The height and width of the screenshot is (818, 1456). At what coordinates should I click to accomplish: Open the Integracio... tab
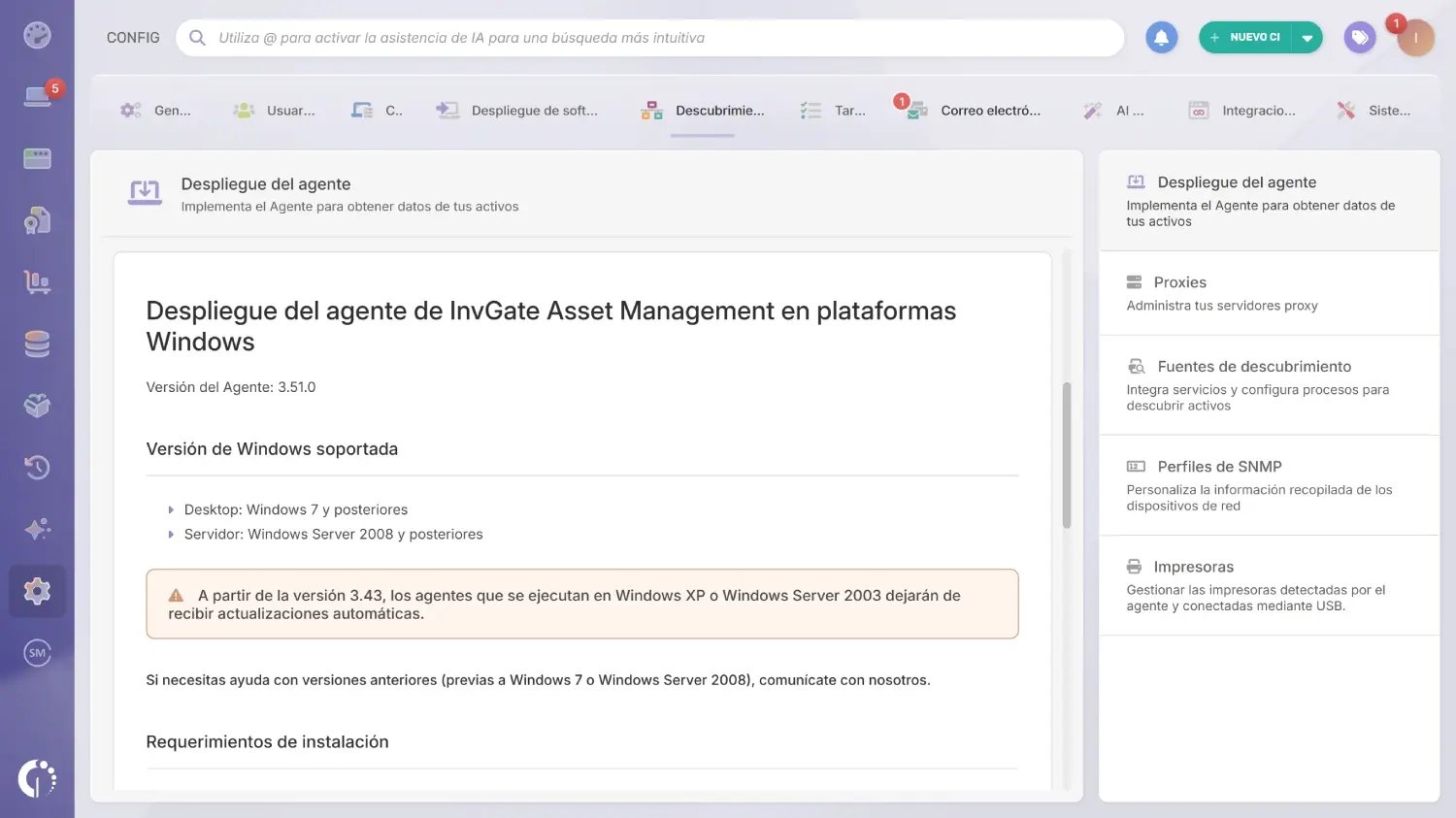point(1242,111)
